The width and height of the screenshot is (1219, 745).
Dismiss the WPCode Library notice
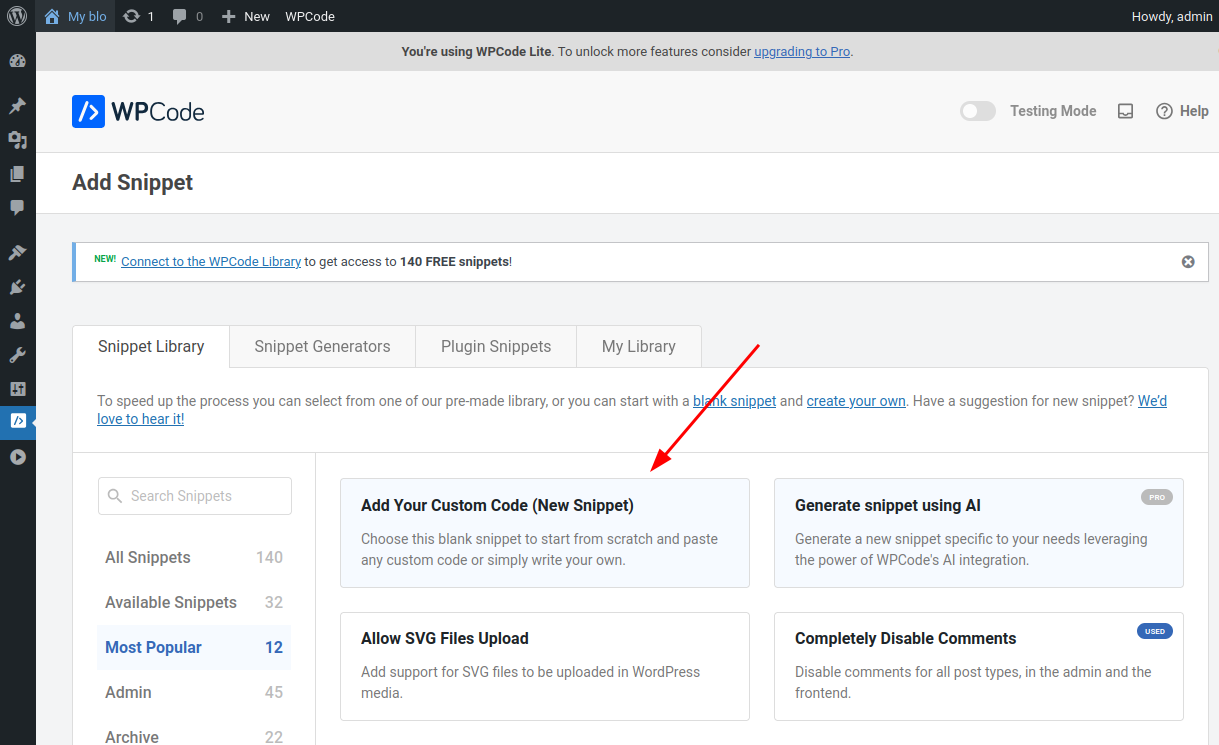(x=1188, y=262)
